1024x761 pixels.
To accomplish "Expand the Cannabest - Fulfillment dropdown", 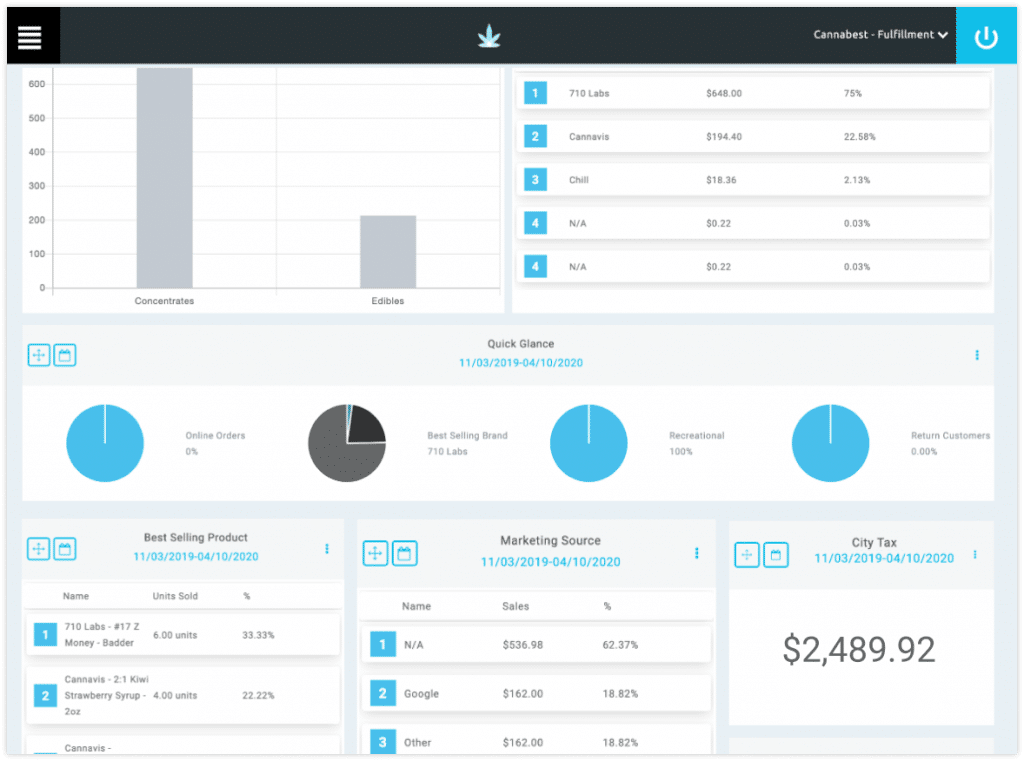I will pyautogui.click(x=880, y=35).
